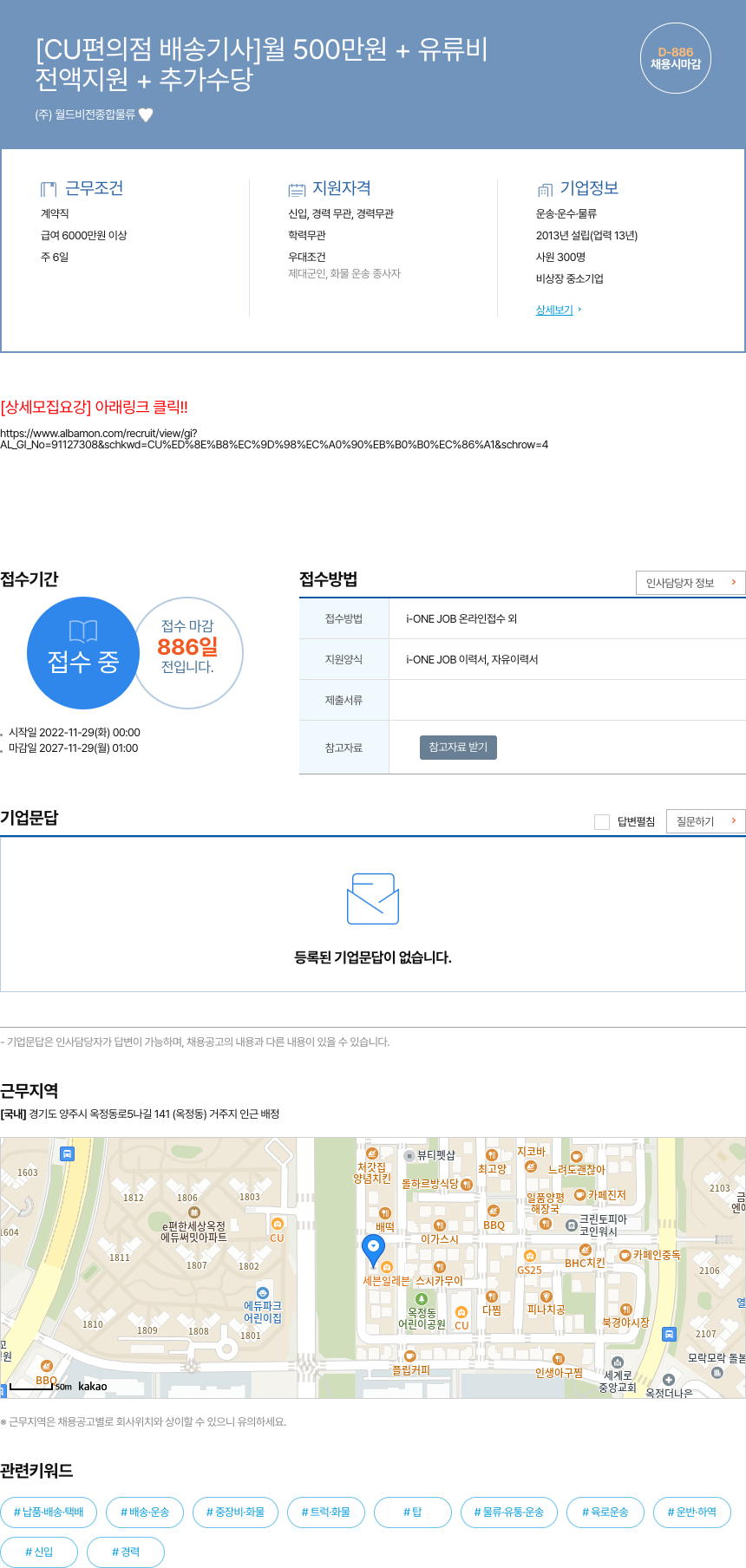Click the GS25 store marker on map

[x=529, y=1255]
